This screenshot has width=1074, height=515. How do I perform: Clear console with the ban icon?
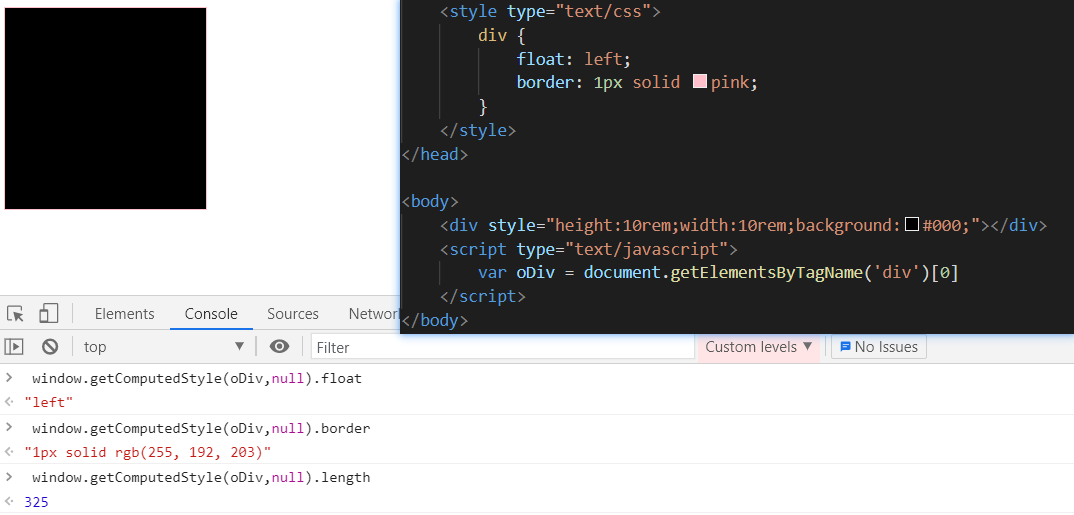tap(49, 347)
